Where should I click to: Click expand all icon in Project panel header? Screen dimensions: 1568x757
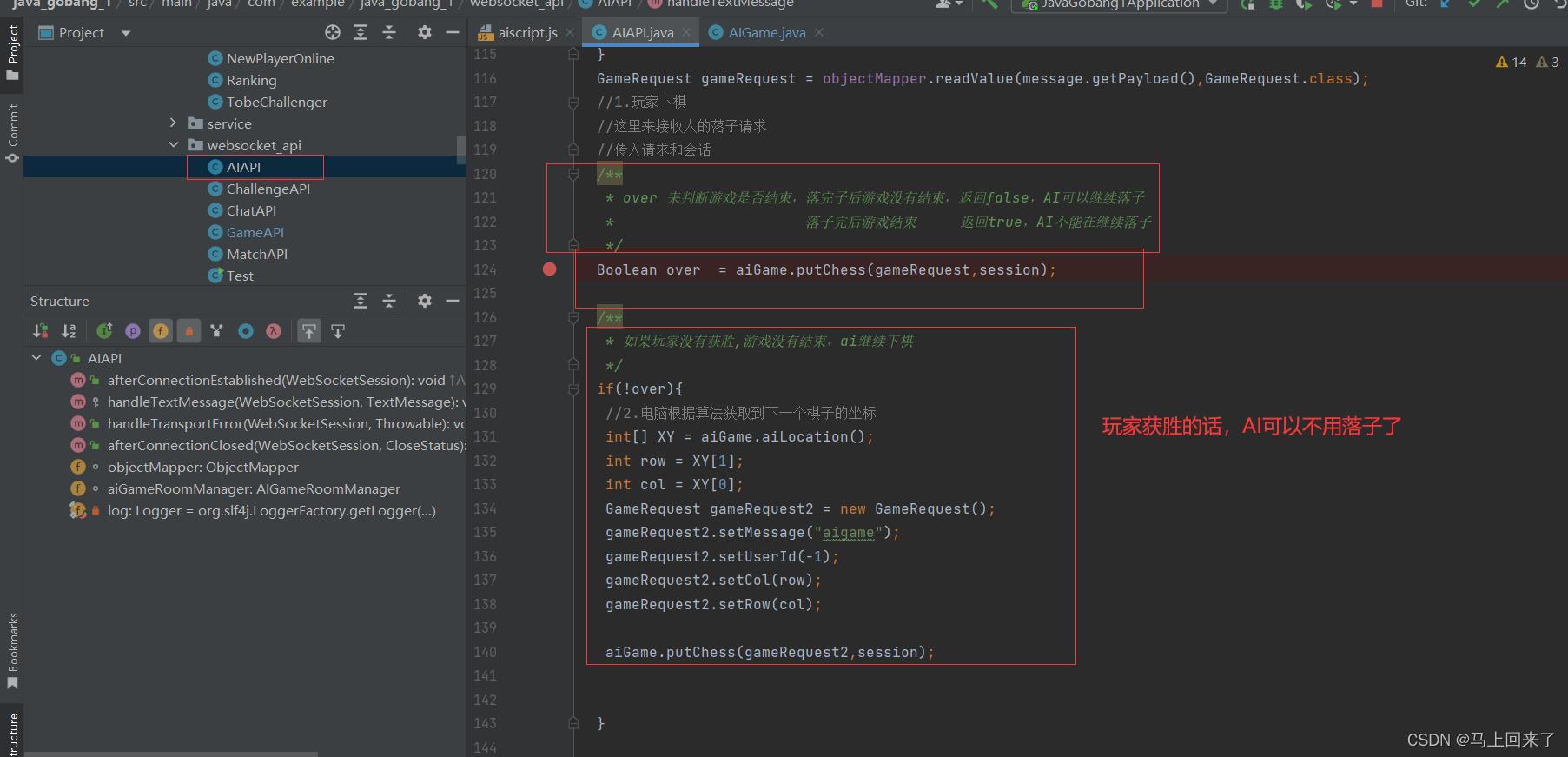coord(361,32)
